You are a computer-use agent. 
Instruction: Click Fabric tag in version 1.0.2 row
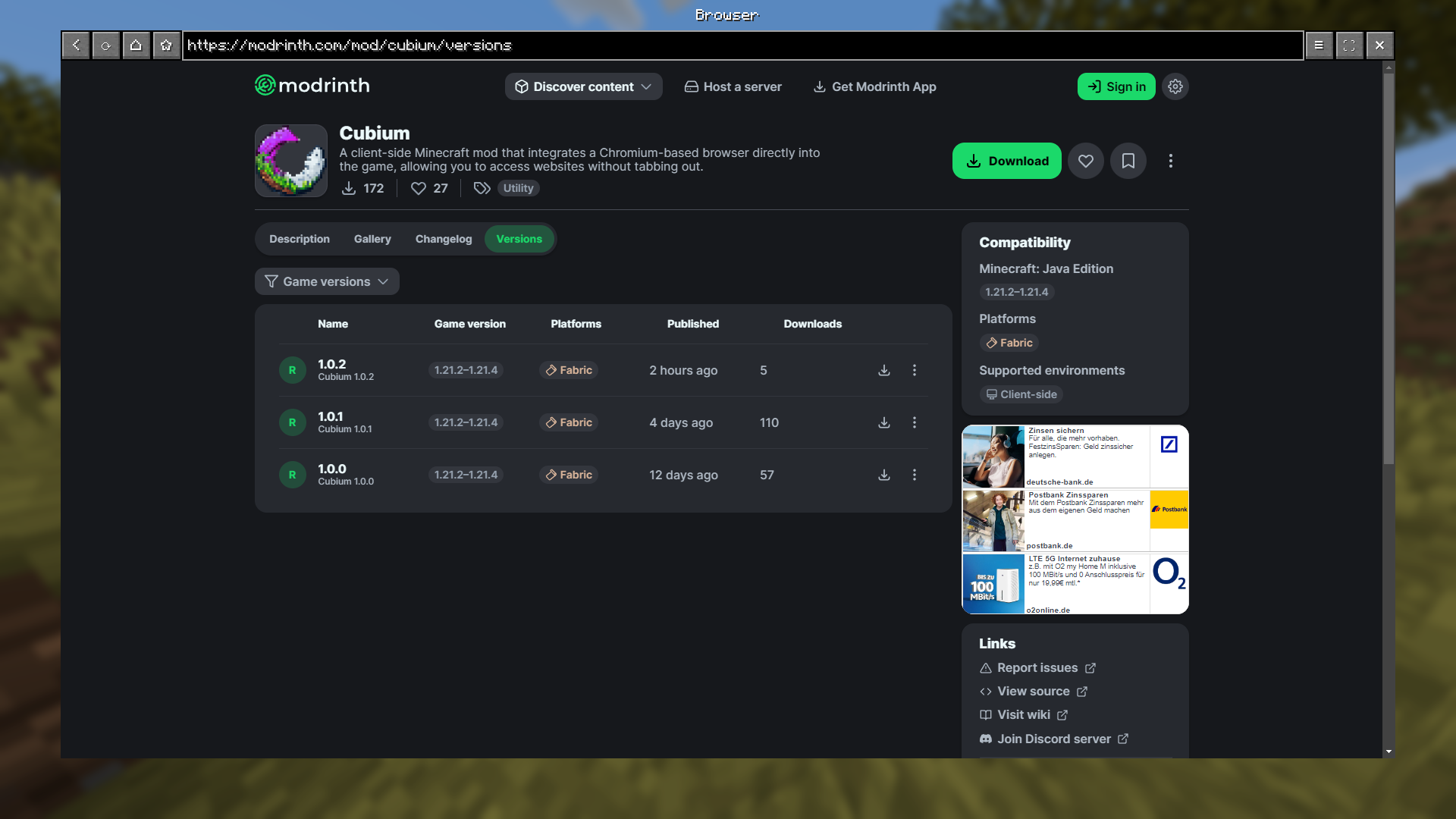(569, 370)
